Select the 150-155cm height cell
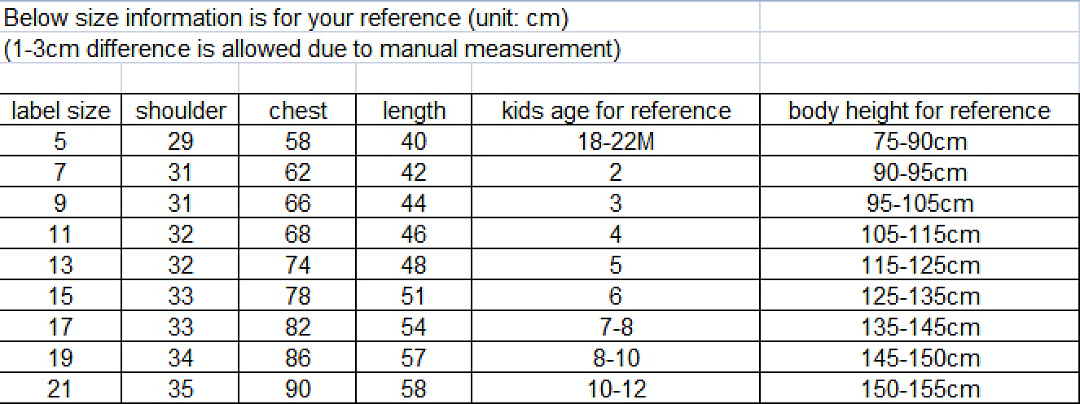 [x=920, y=389]
